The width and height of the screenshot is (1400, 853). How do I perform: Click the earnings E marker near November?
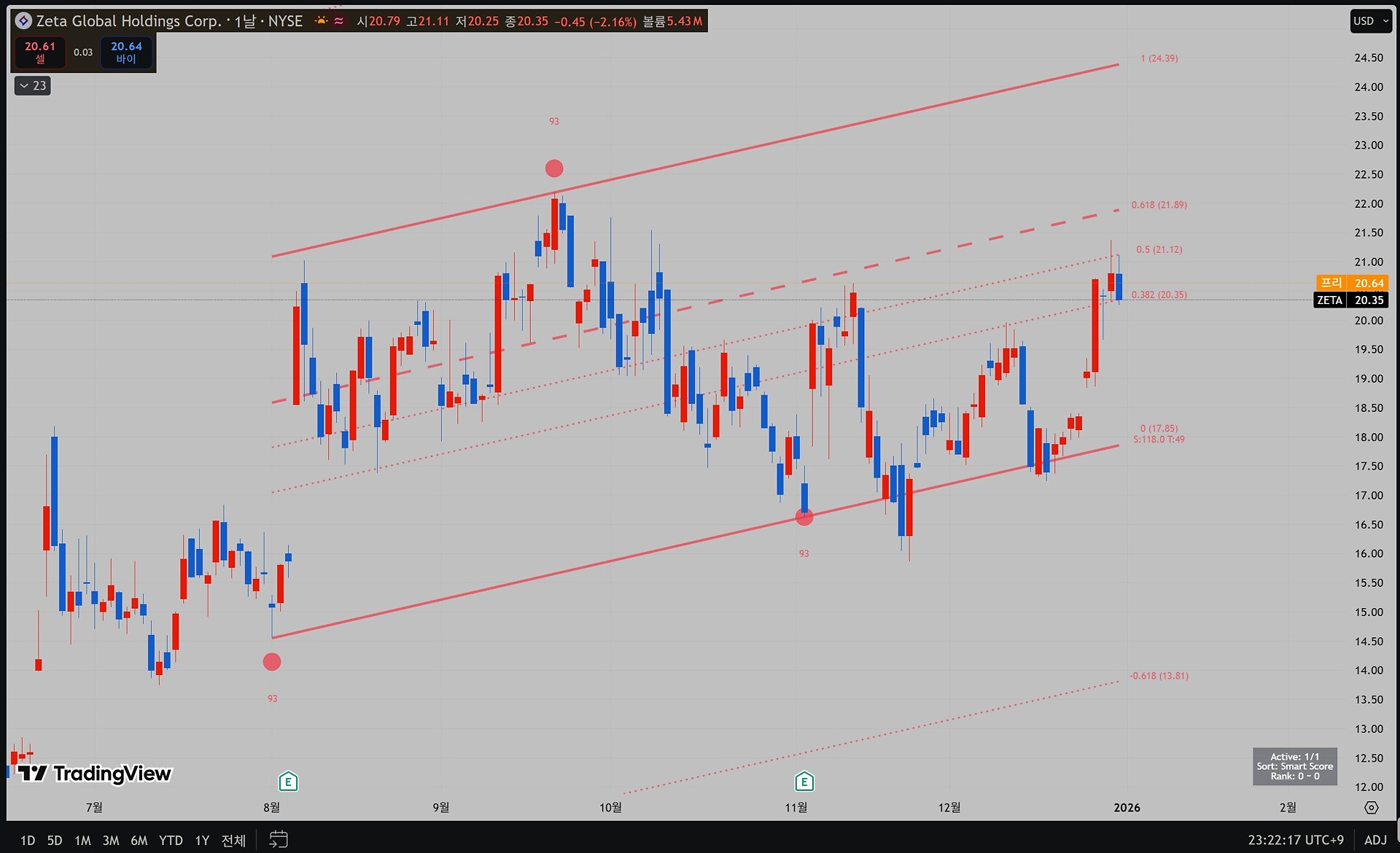tap(804, 782)
